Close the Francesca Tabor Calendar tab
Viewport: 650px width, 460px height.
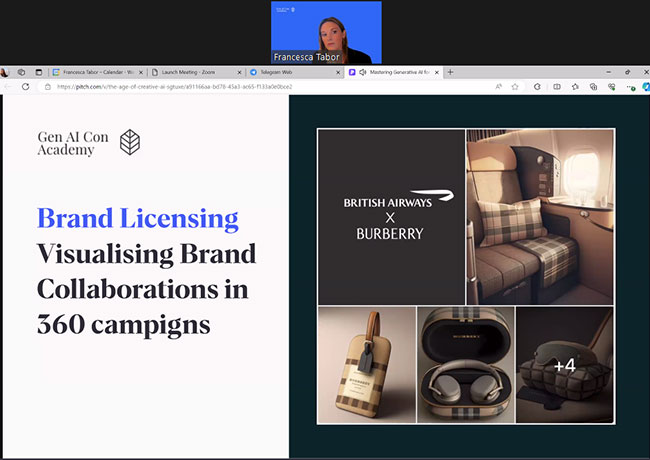tap(141, 73)
